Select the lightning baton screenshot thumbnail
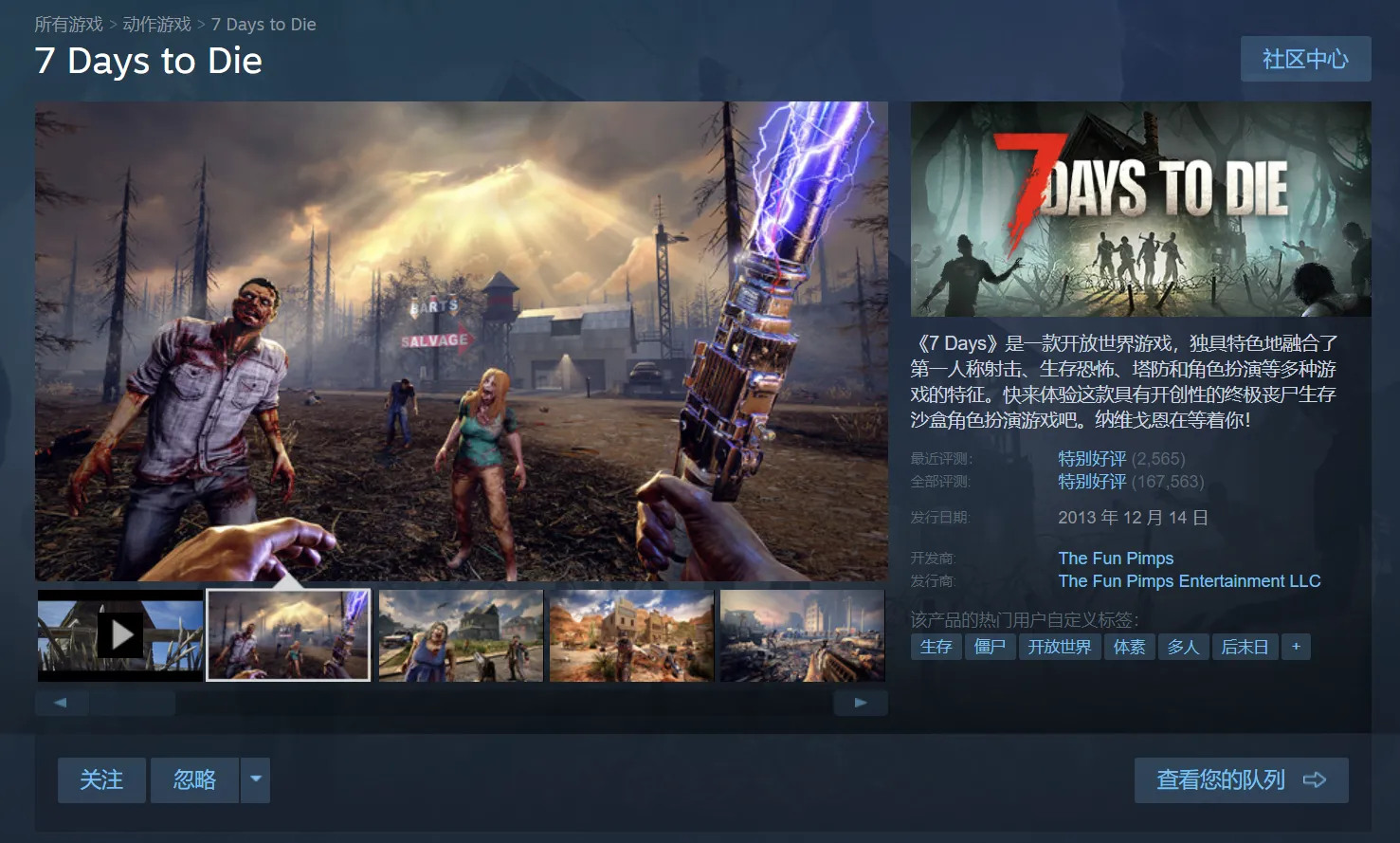This screenshot has height=843, width=1400. [288, 634]
